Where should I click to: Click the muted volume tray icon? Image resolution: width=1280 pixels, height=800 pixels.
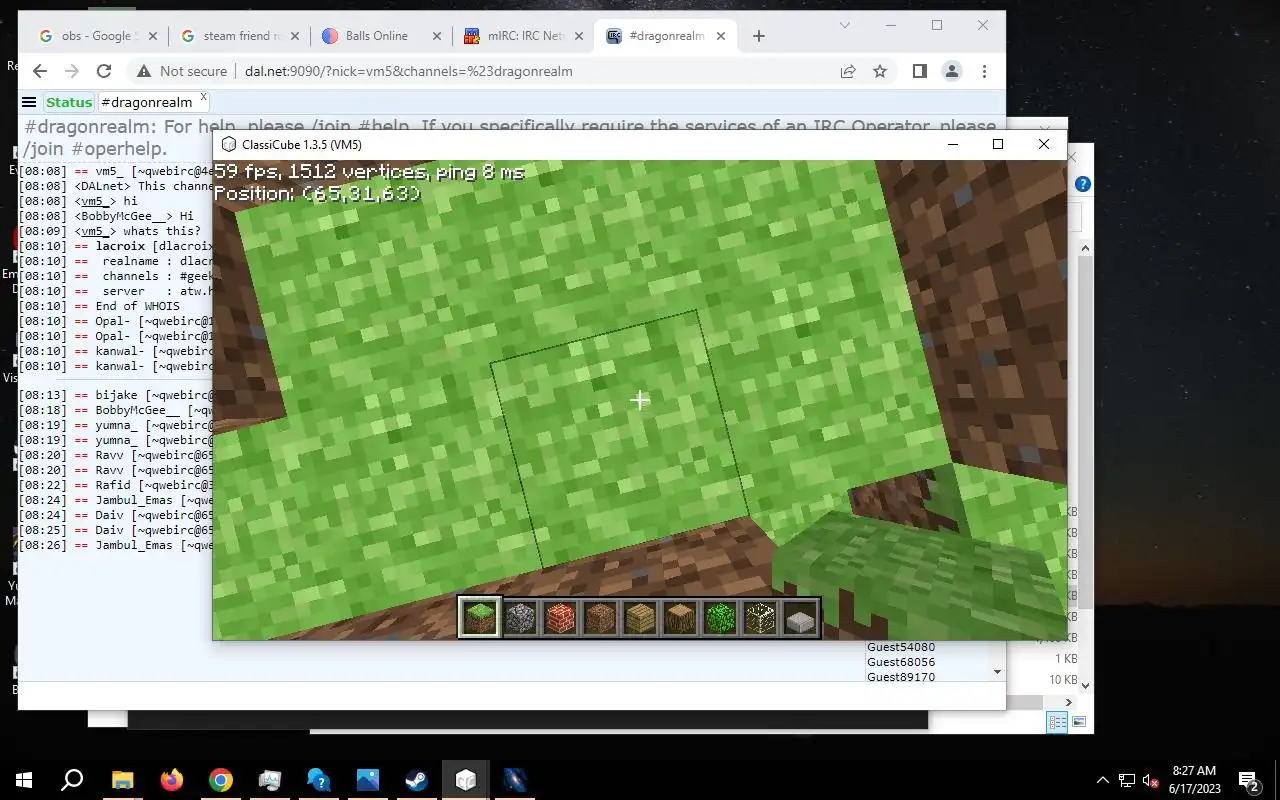click(x=1150, y=780)
